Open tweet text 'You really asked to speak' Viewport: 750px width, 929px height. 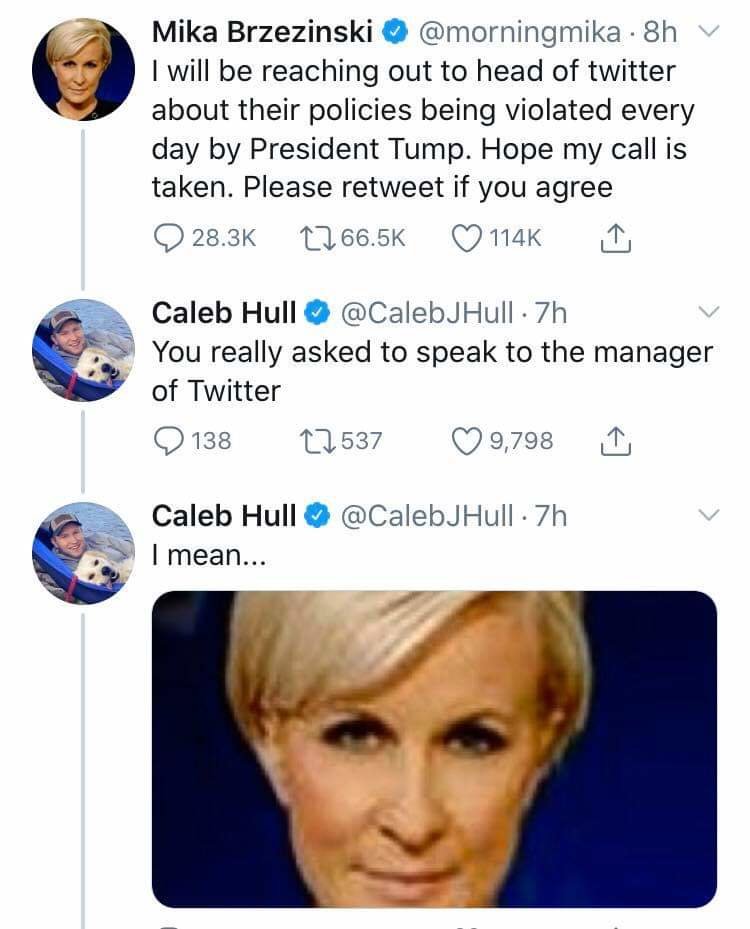point(432,370)
